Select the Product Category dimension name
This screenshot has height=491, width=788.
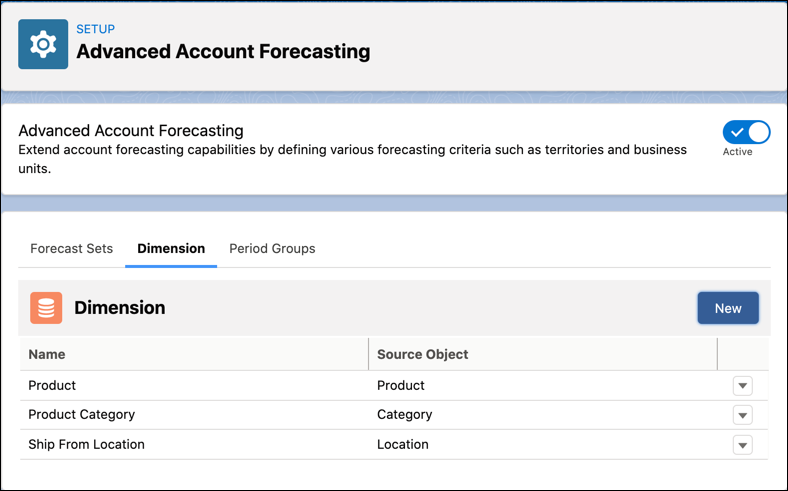(x=82, y=414)
